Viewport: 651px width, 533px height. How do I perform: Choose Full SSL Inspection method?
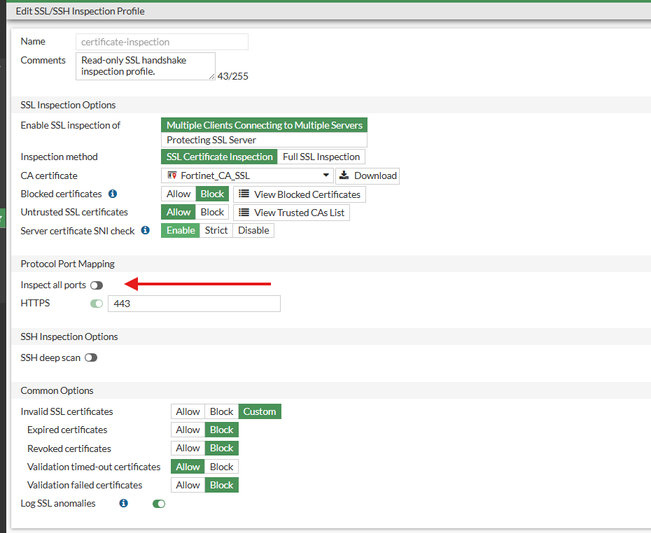[321, 156]
